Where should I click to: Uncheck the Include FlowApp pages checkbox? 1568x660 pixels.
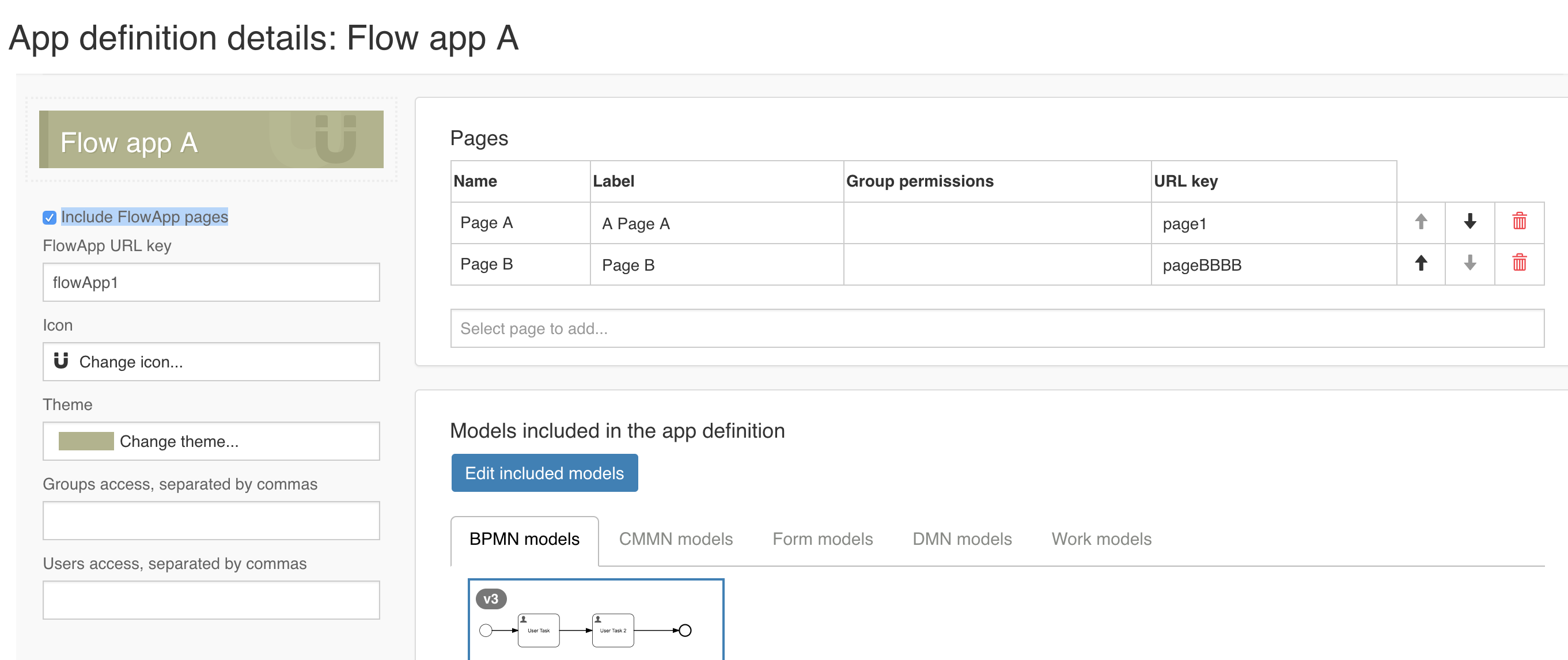(x=50, y=217)
